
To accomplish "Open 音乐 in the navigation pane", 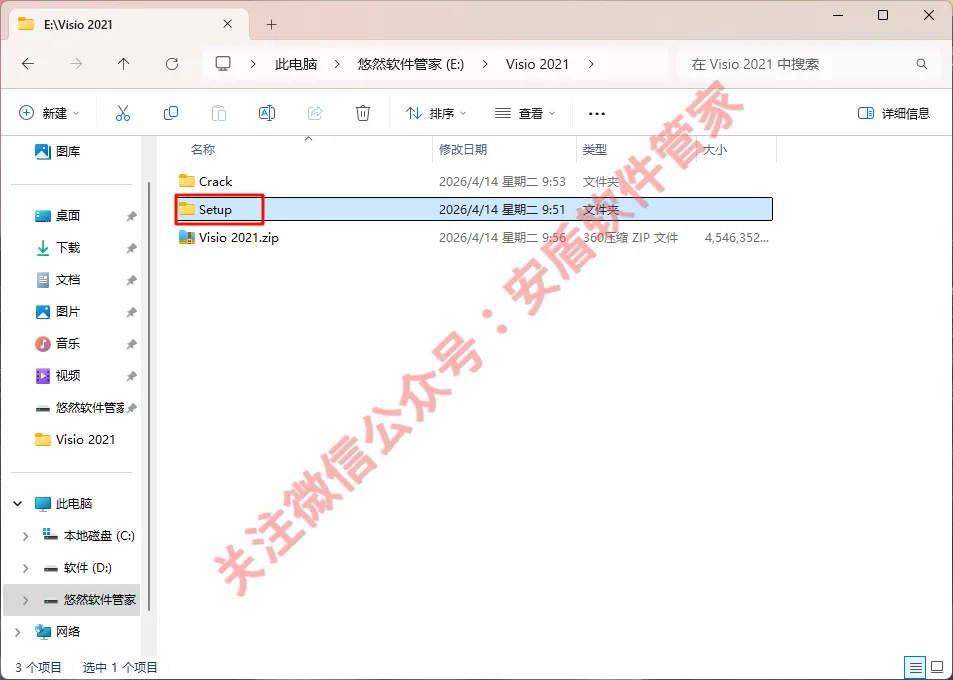I will pyautogui.click(x=67, y=343).
